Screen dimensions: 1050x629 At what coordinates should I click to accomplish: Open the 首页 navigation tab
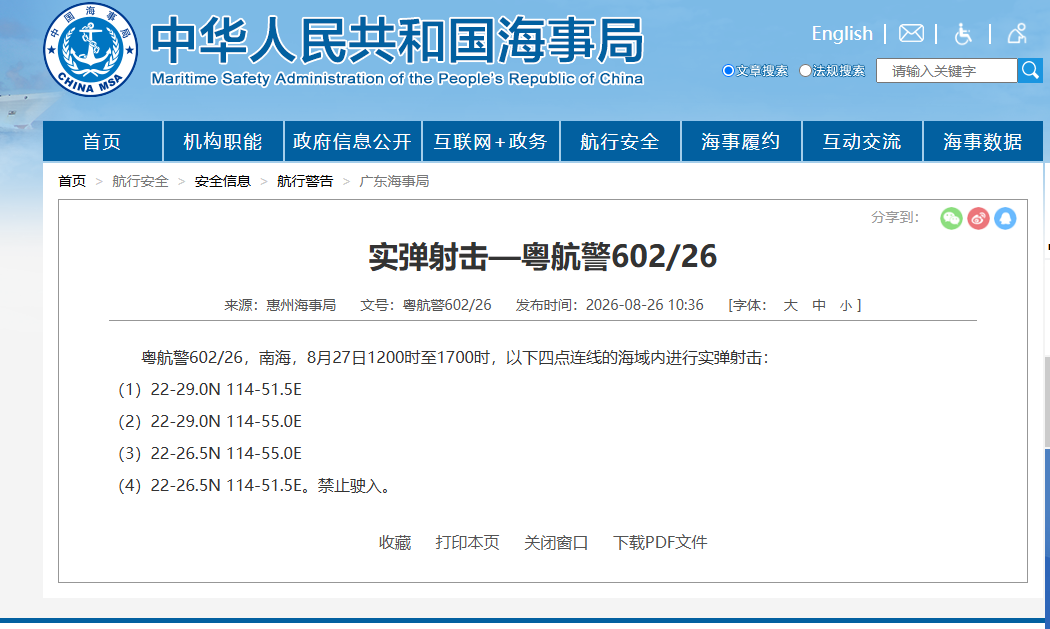(x=102, y=141)
